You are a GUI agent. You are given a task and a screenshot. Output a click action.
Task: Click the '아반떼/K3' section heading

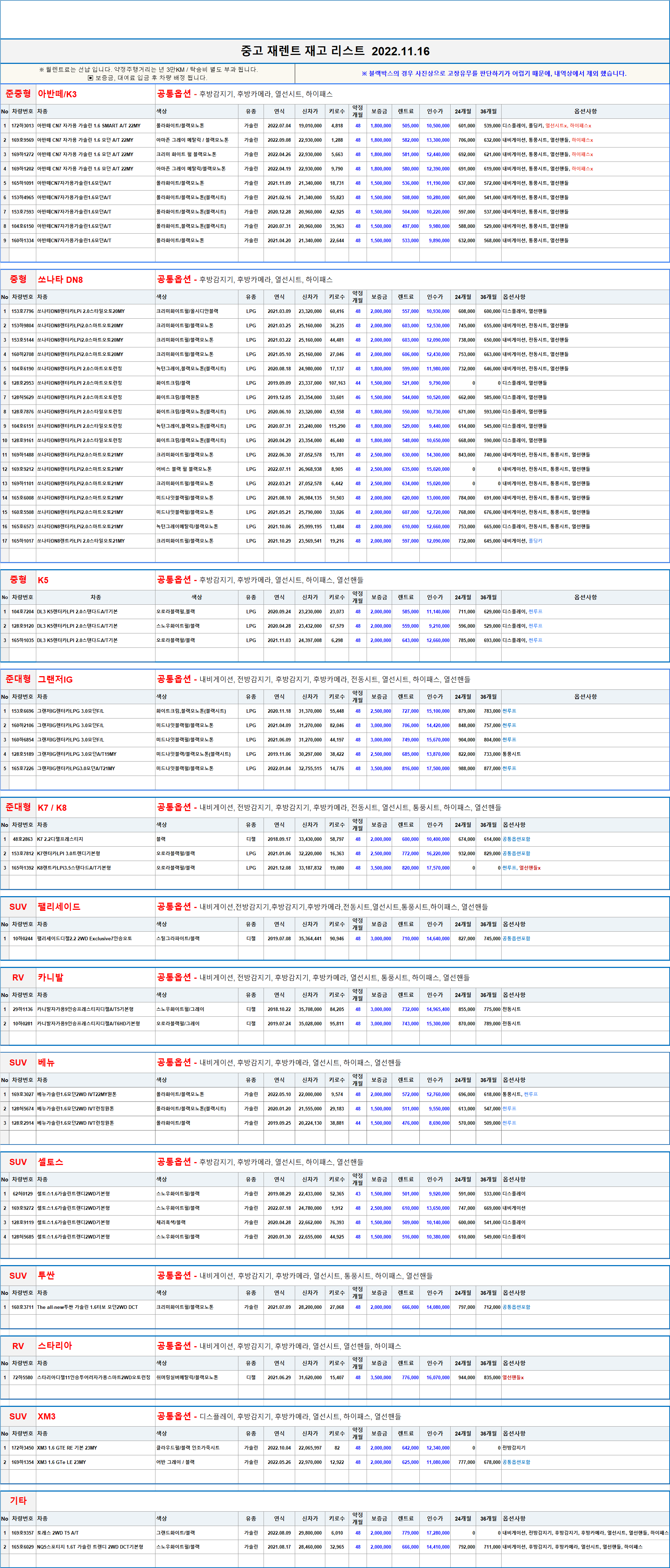[x=57, y=94]
